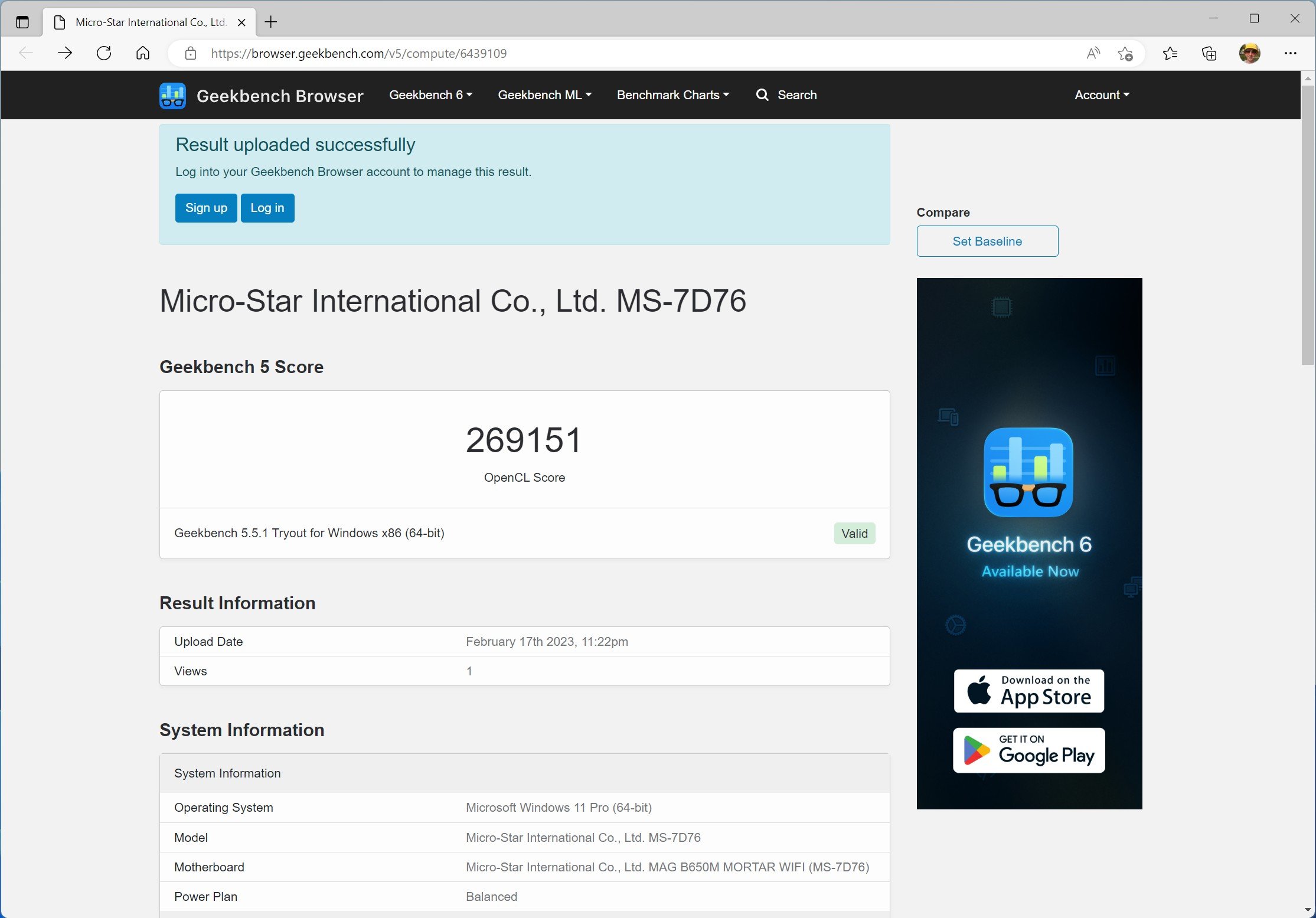Click the Sign up button
The image size is (1316, 918).
click(x=205, y=208)
